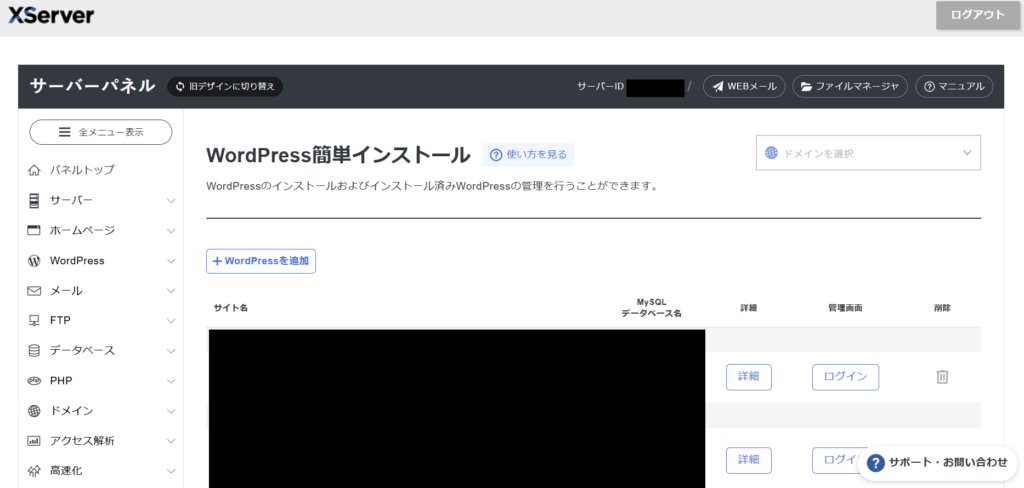Click the browser window icon for ホームページ

coord(34,230)
